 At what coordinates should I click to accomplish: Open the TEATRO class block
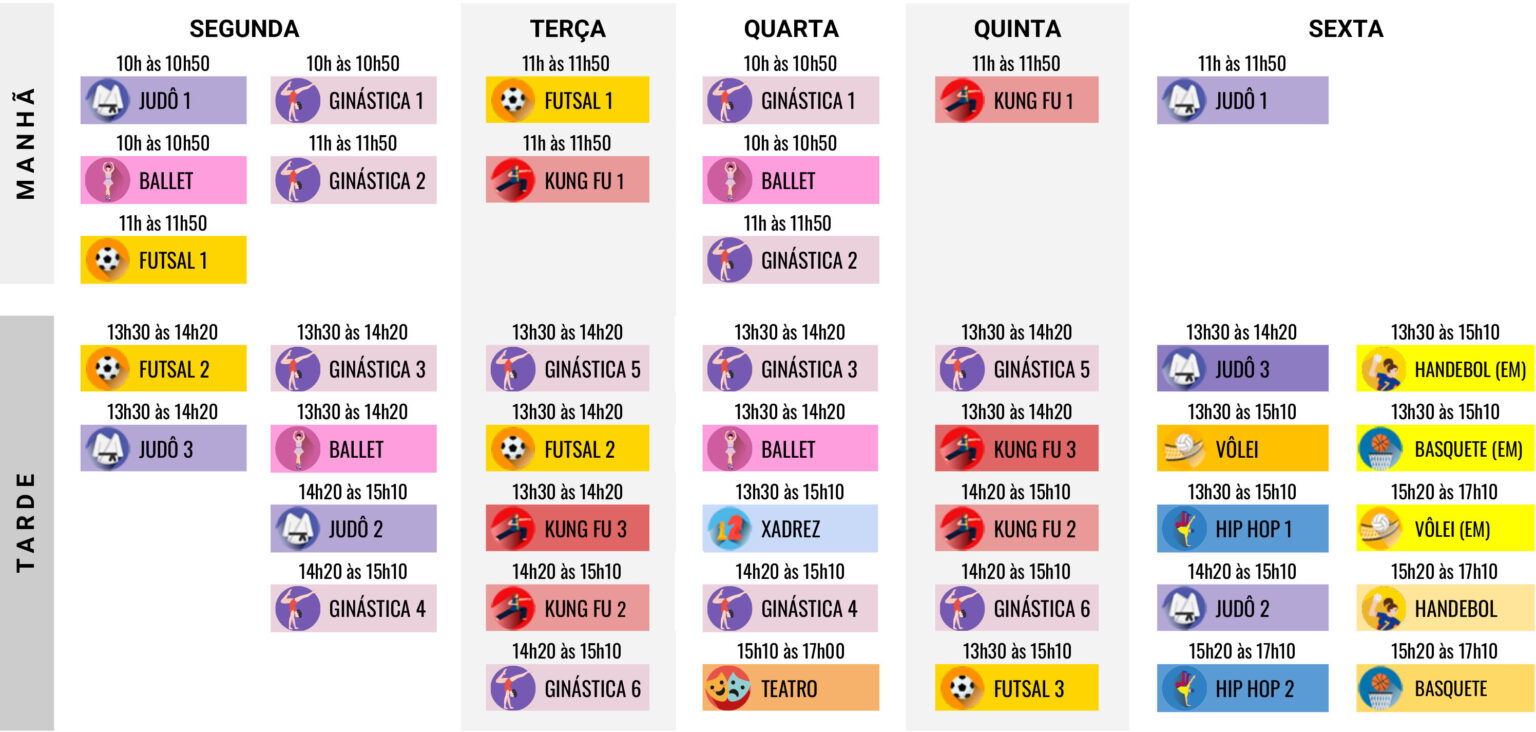point(790,688)
